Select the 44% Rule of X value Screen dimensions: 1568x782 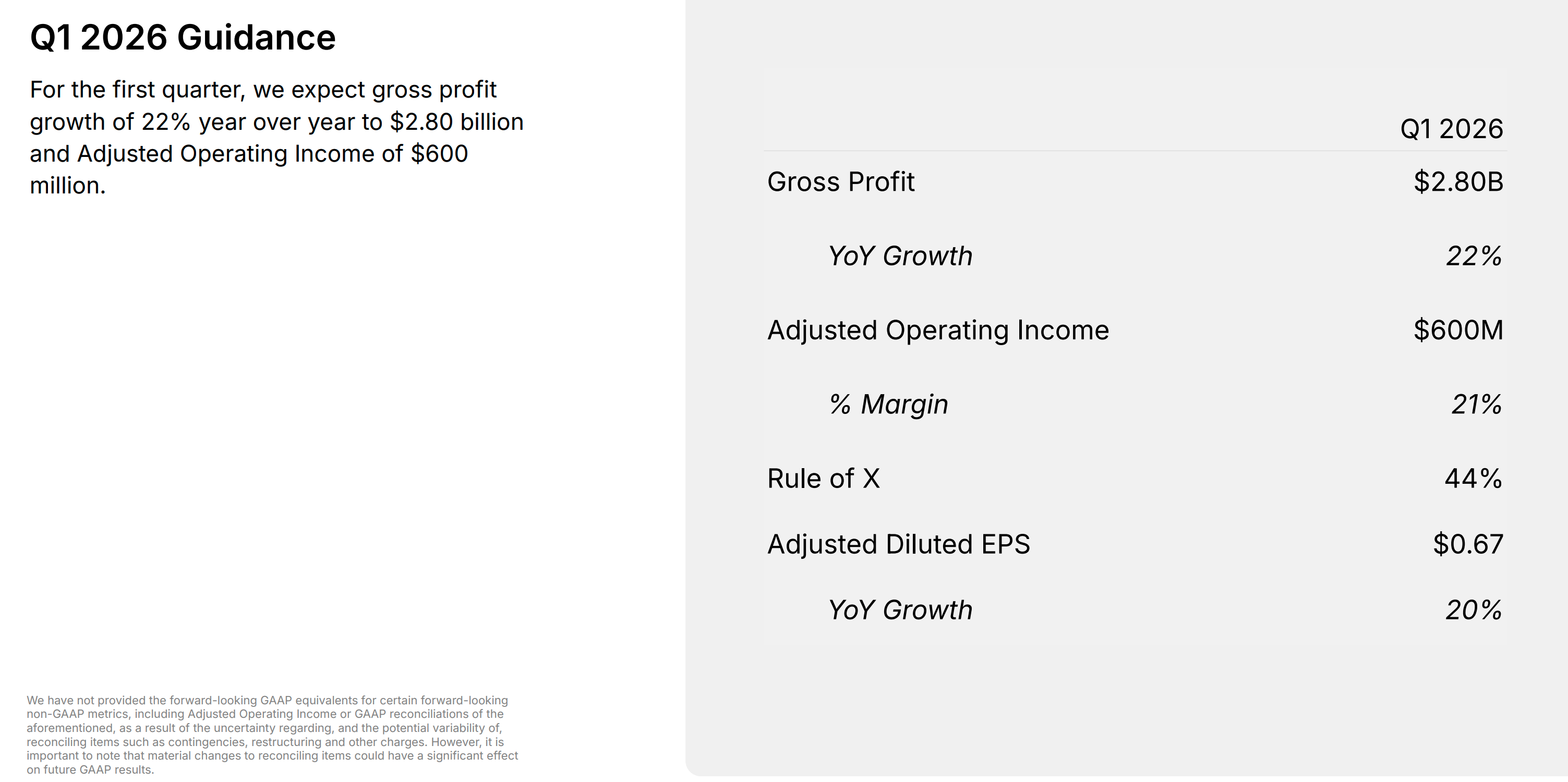pos(1473,479)
